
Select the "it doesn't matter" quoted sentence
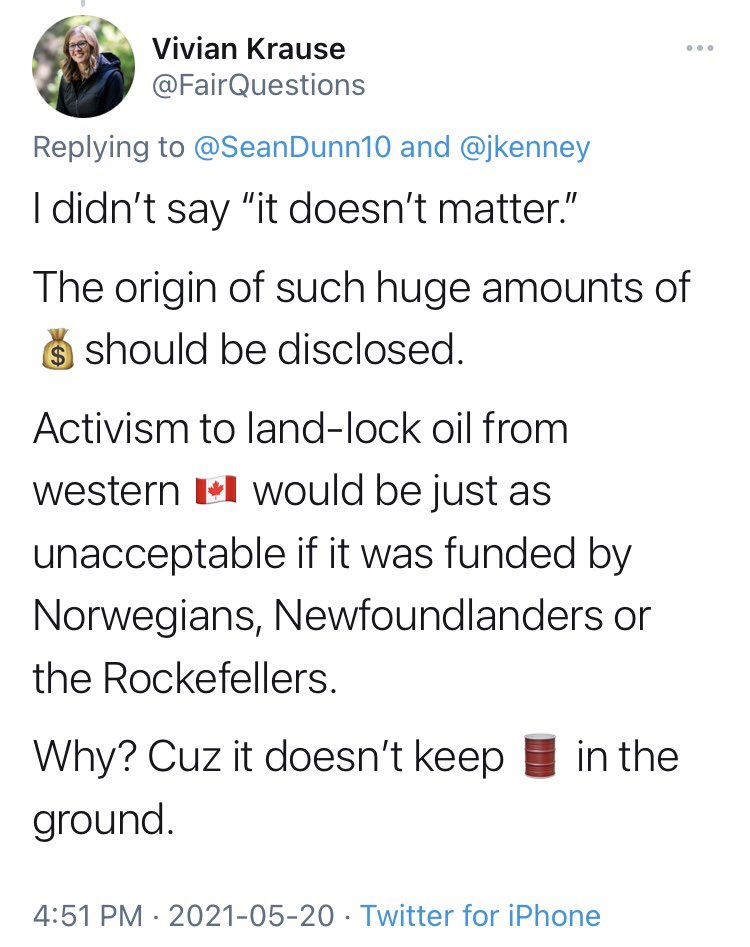(410, 208)
